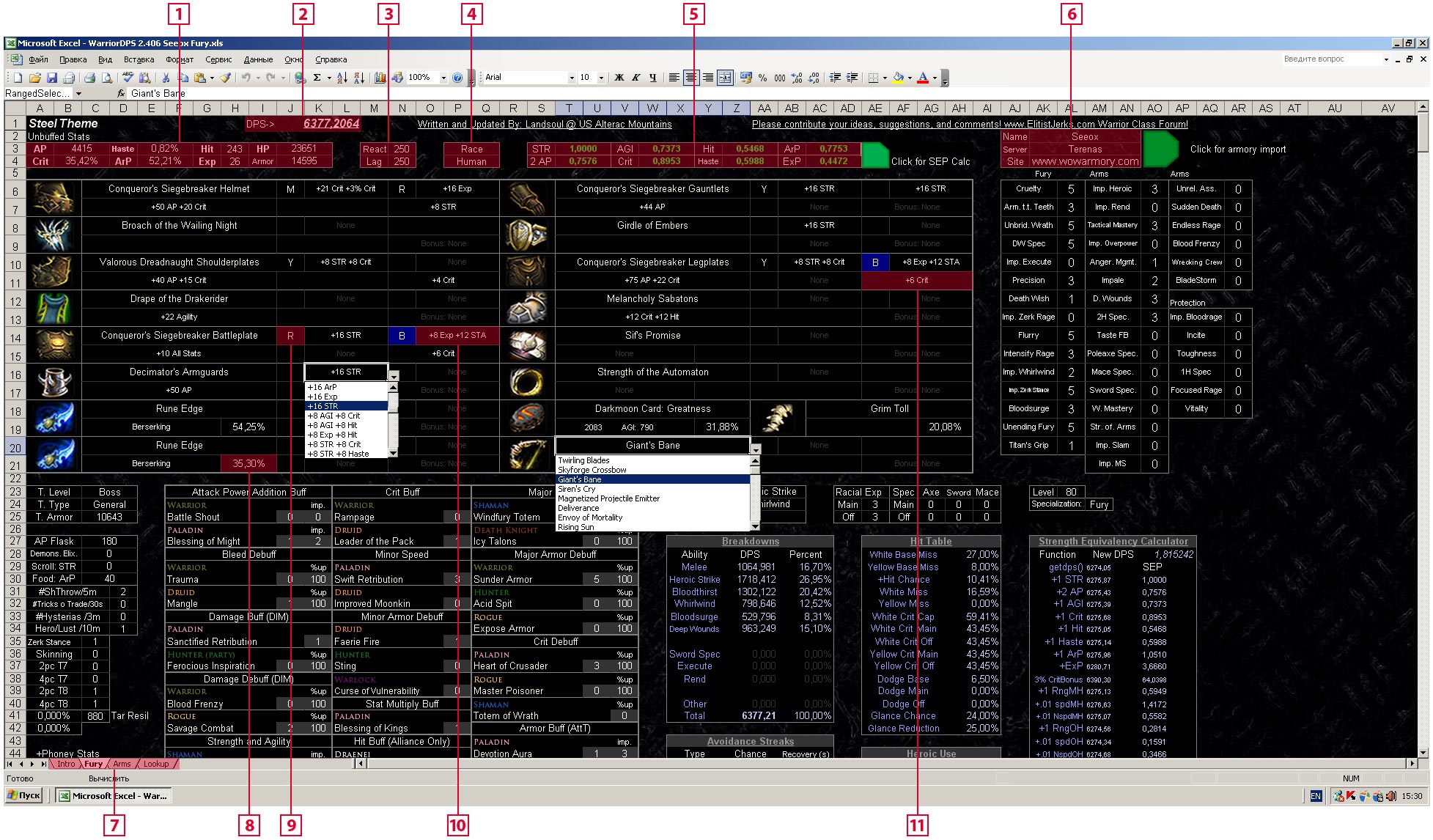Viewport: 1433px width, 840px height.
Task: Open Decimator's Armguards +16 STR enchant dropdown arrow
Action: pyautogui.click(x=394, y=376)
